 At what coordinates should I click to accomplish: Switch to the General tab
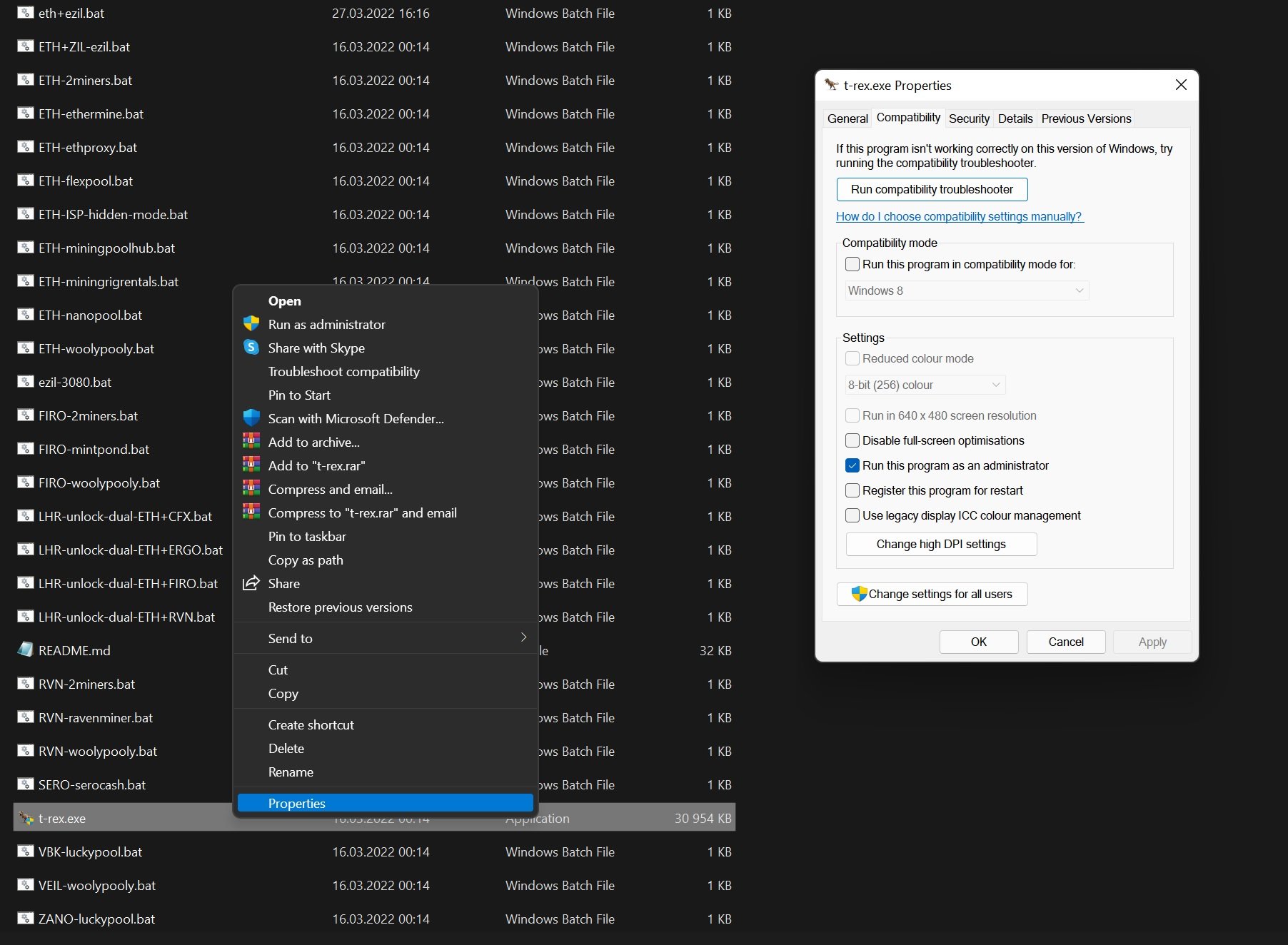coord(847,118)
